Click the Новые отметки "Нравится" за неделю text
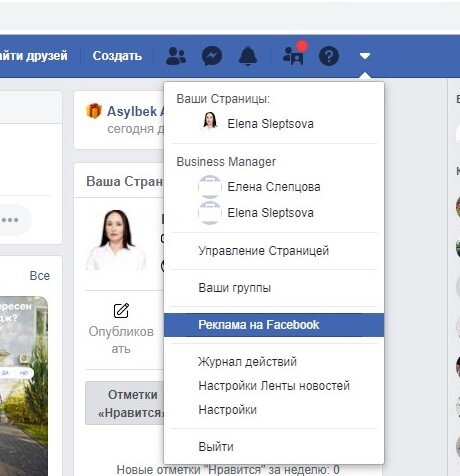The height and width of the screenshot is (476, 460). point(228,470)
